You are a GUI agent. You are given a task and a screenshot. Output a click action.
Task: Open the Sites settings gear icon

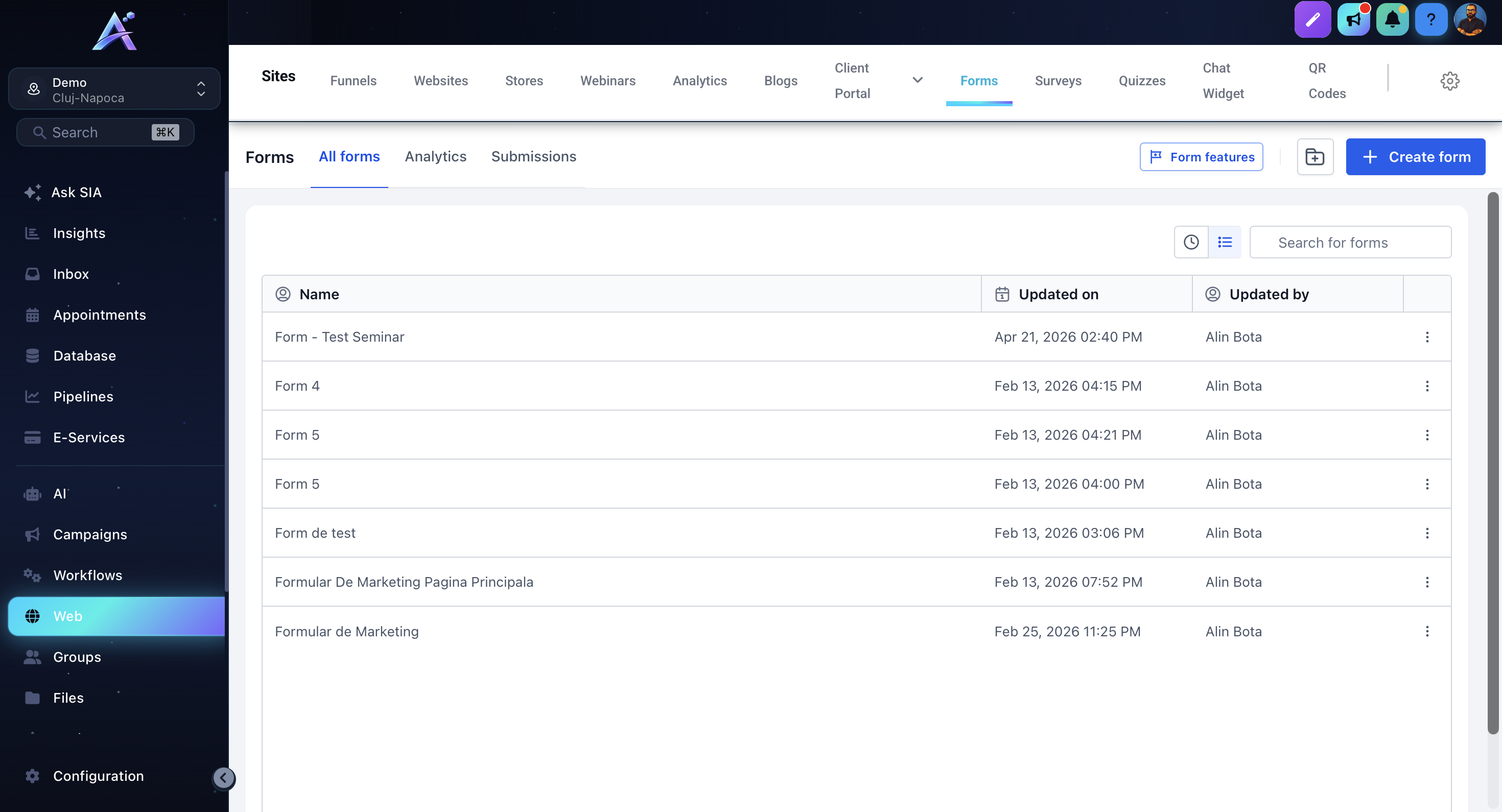(1449, 81)
